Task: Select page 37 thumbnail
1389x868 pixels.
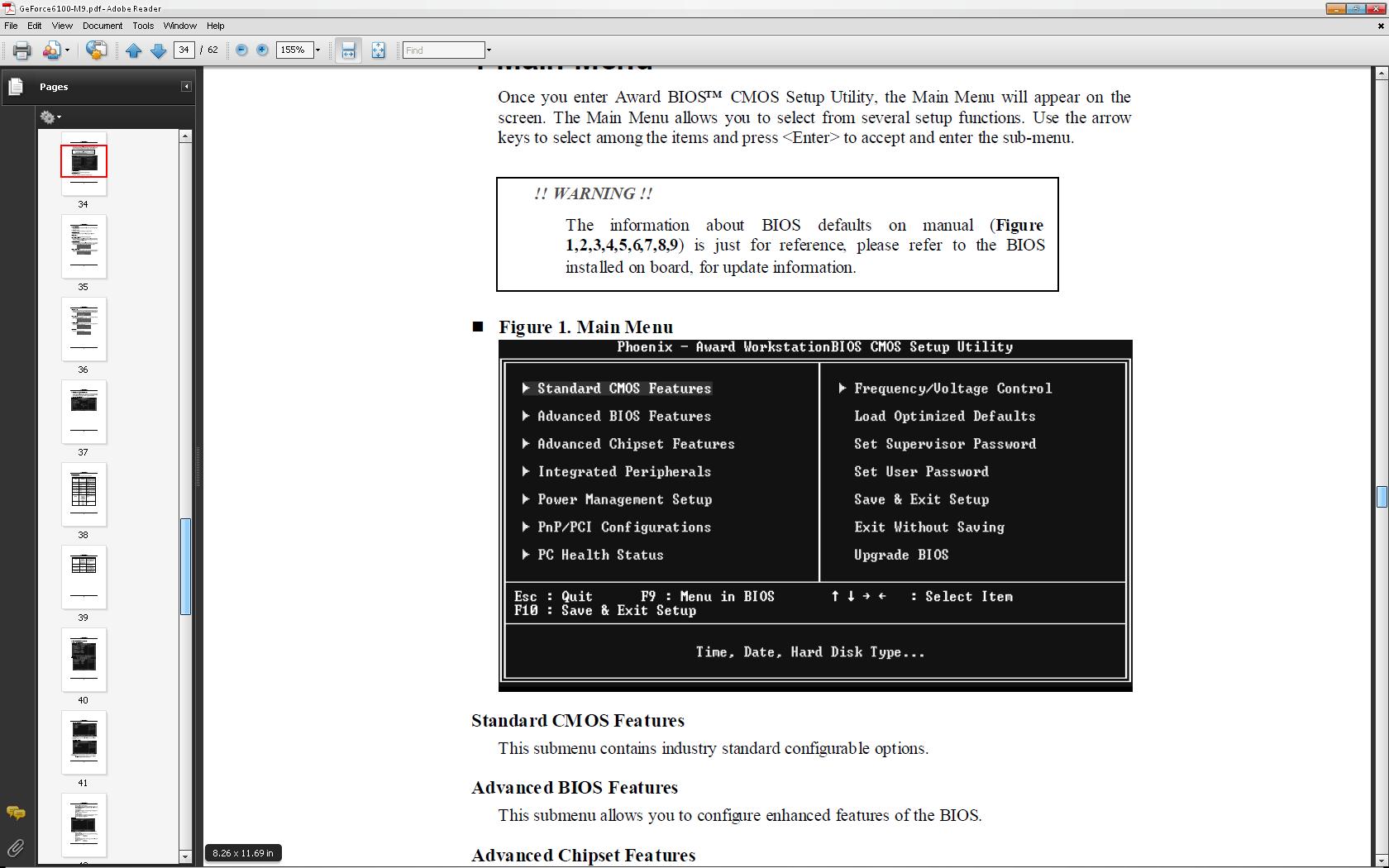Action: (84, 412)
